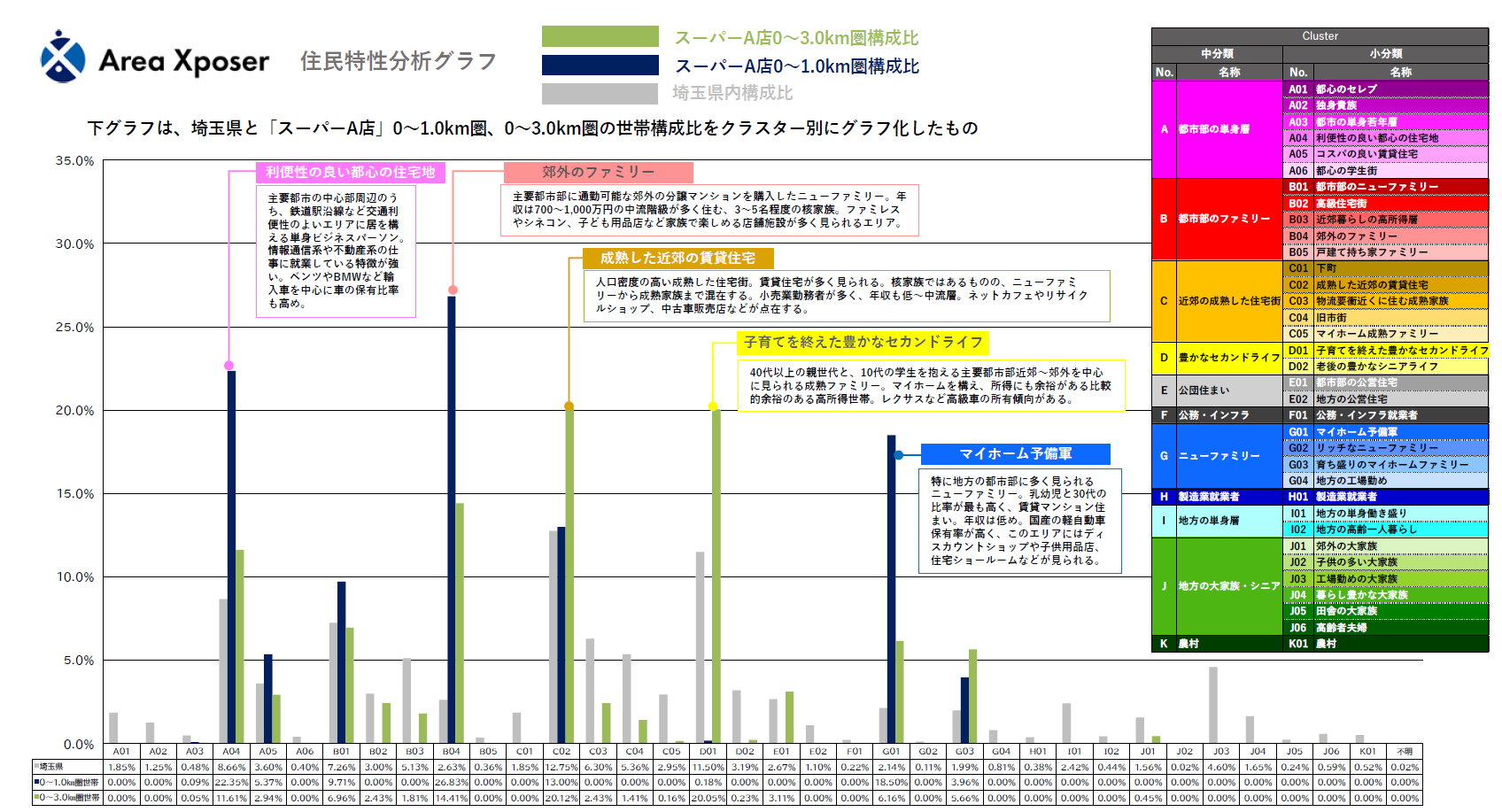The image size is (1502, 812).
Task: Select the B01 都市部のニューファミリー row
Action: [1384, 187]
